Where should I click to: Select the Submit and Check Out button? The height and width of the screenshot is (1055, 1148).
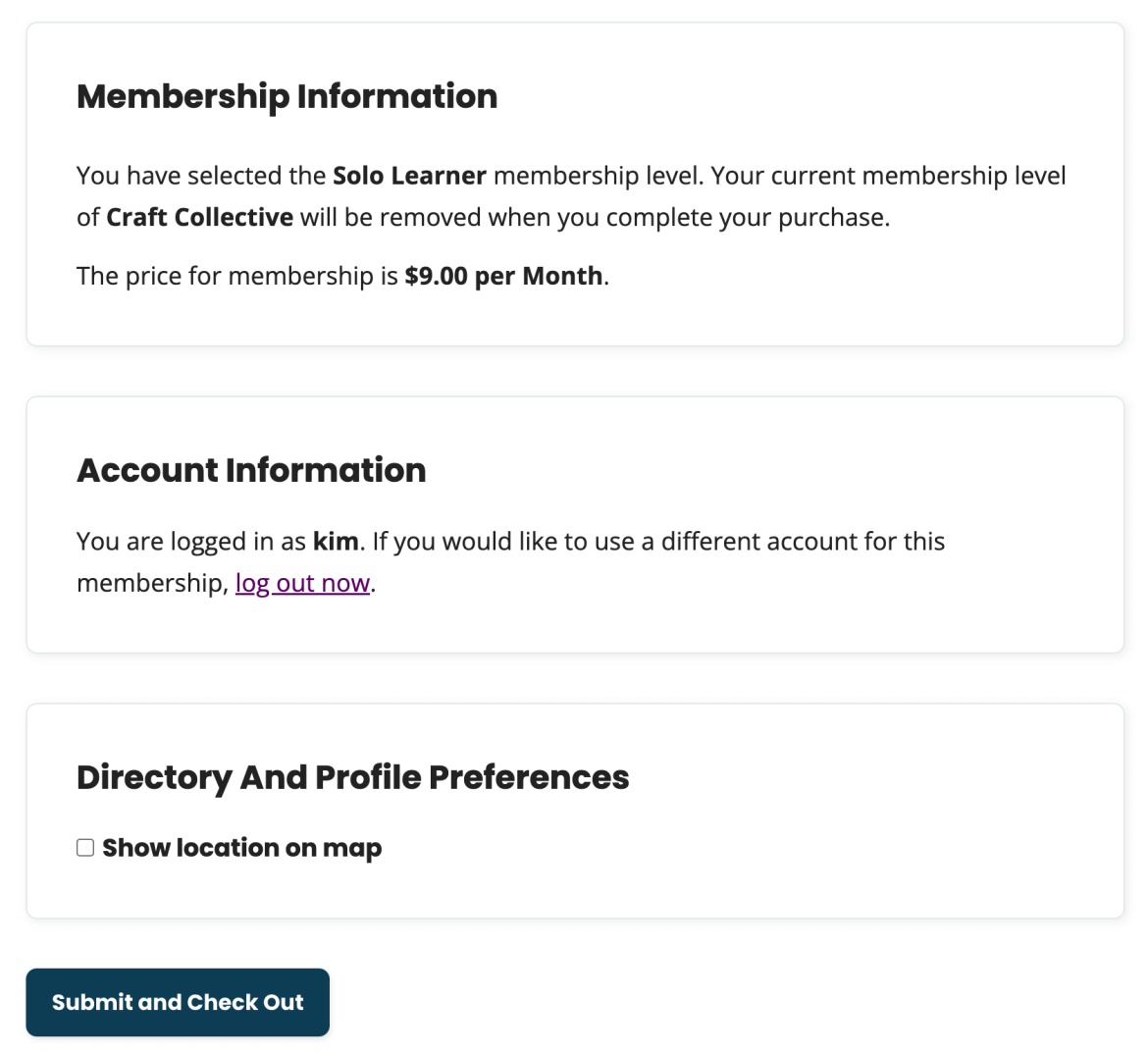[178, 1002]
